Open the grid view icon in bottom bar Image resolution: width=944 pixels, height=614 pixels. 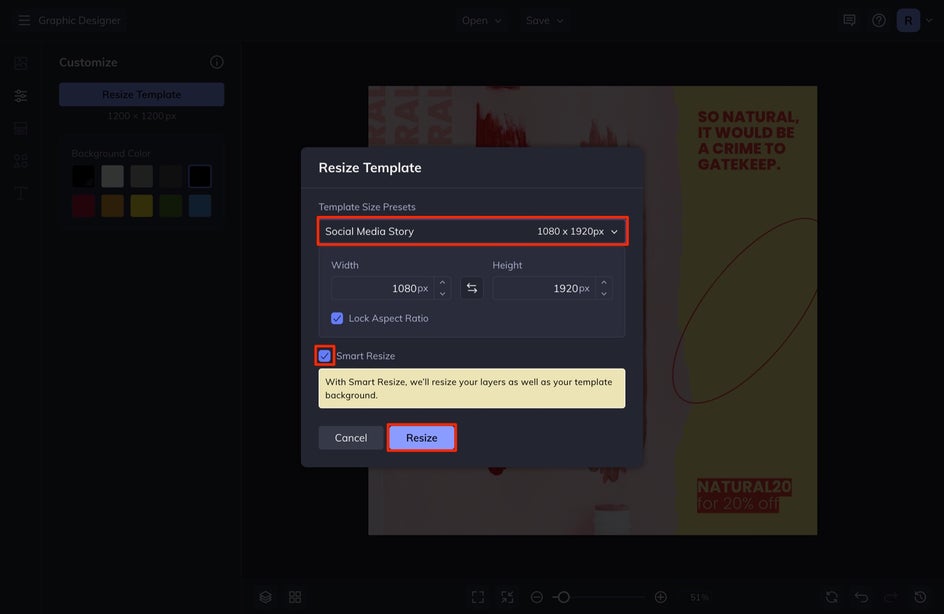click(x=295, y=597)
